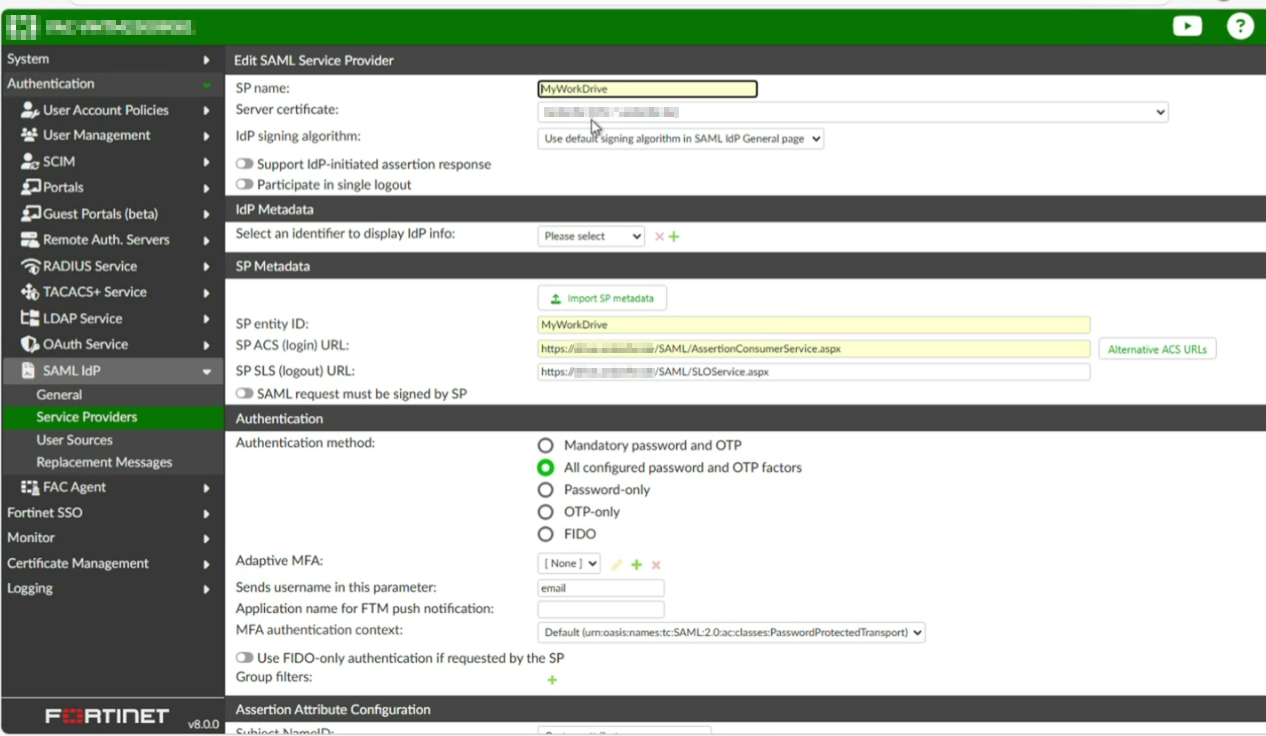Edit the Adaptive MFA profile with the pencil icon
The height and width of the screenshot is (736, 1266).
point(616,564)
